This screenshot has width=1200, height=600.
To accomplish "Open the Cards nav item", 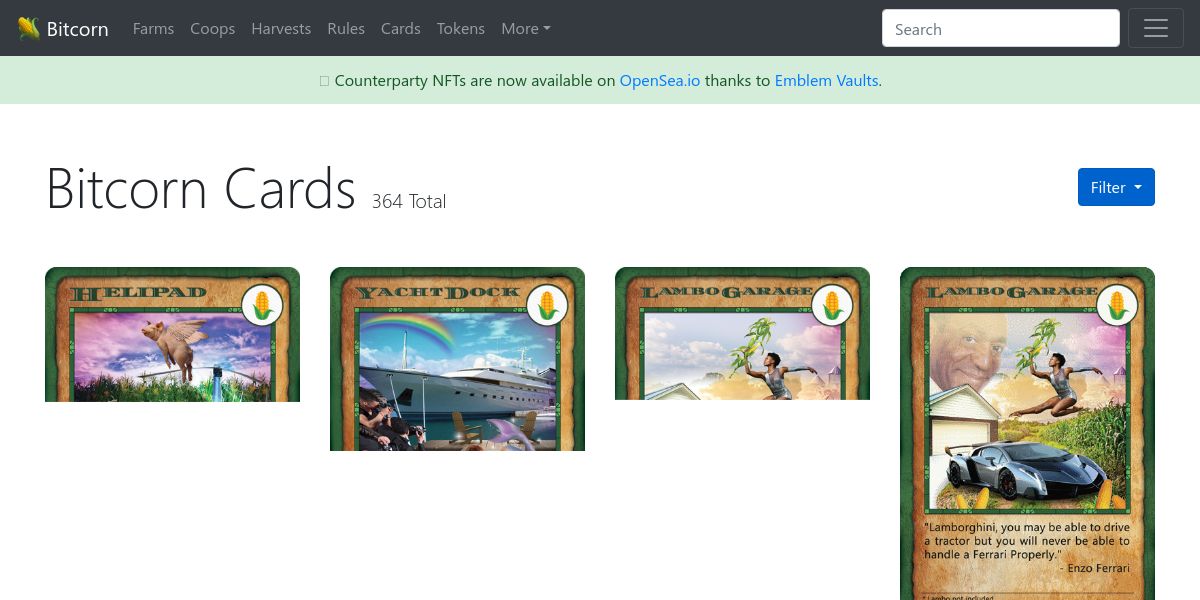I will coord(400,29).
